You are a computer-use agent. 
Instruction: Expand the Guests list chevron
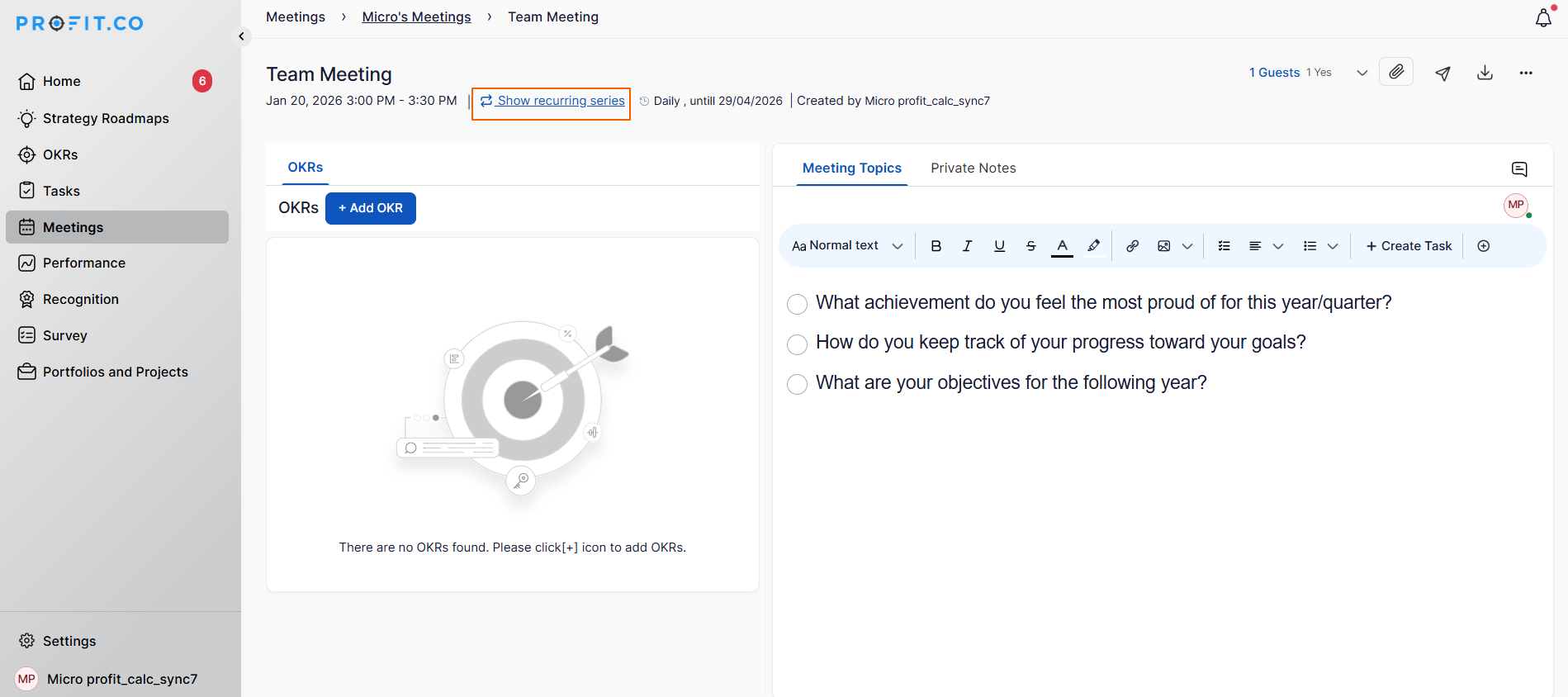point(1362,73)
